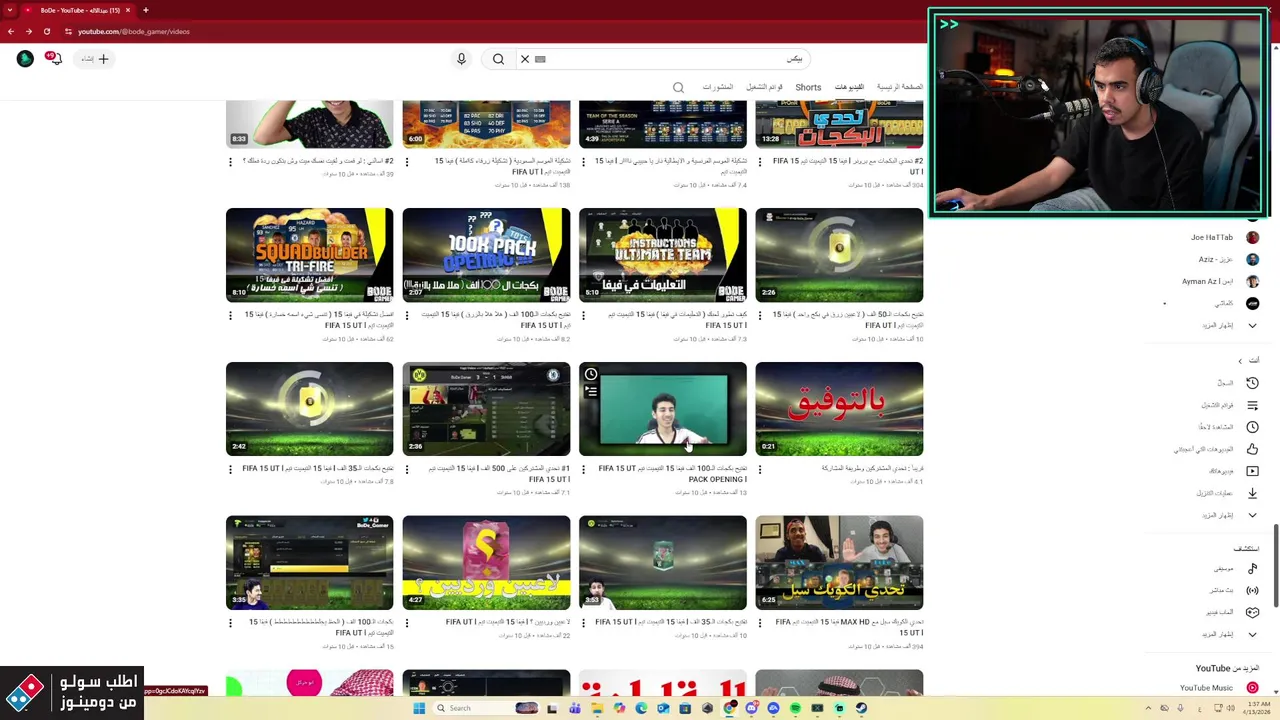Open the playlists channel tab
This screenshot has width=1280, height=720.
point(764,87)
